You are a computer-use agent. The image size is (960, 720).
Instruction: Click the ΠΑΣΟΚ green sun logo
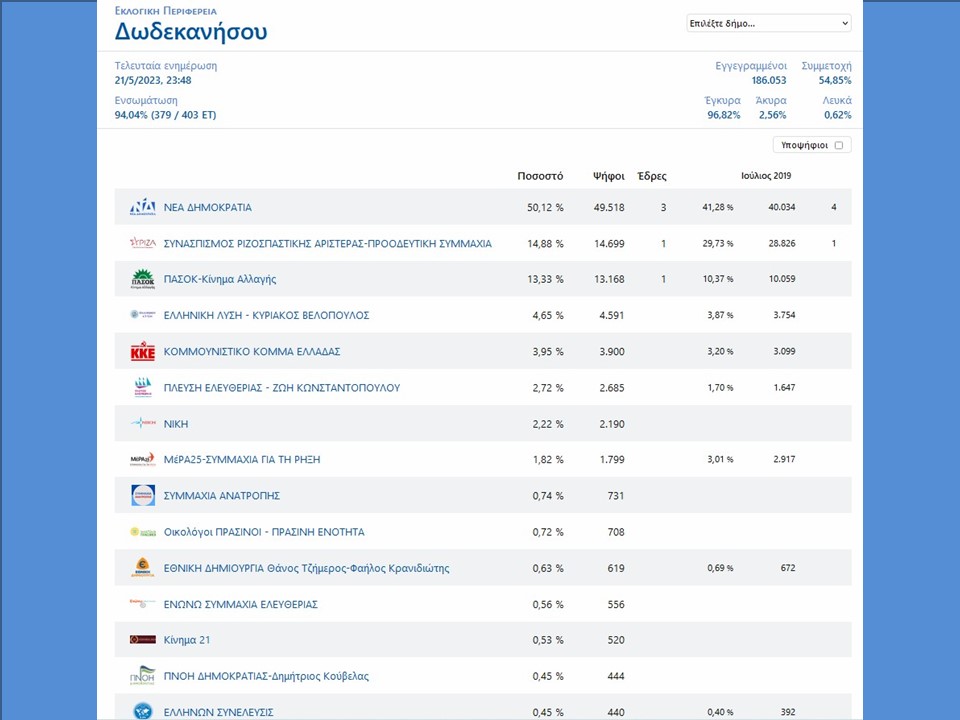tap(143, 280)
